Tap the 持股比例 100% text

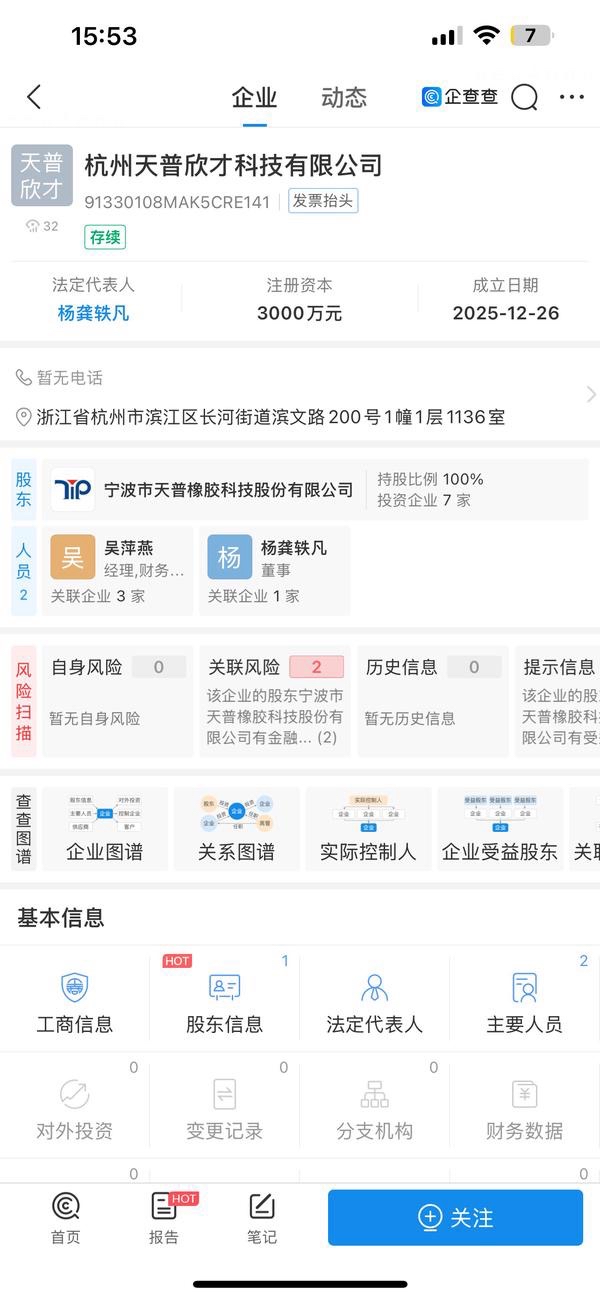[x=430, y=479]
